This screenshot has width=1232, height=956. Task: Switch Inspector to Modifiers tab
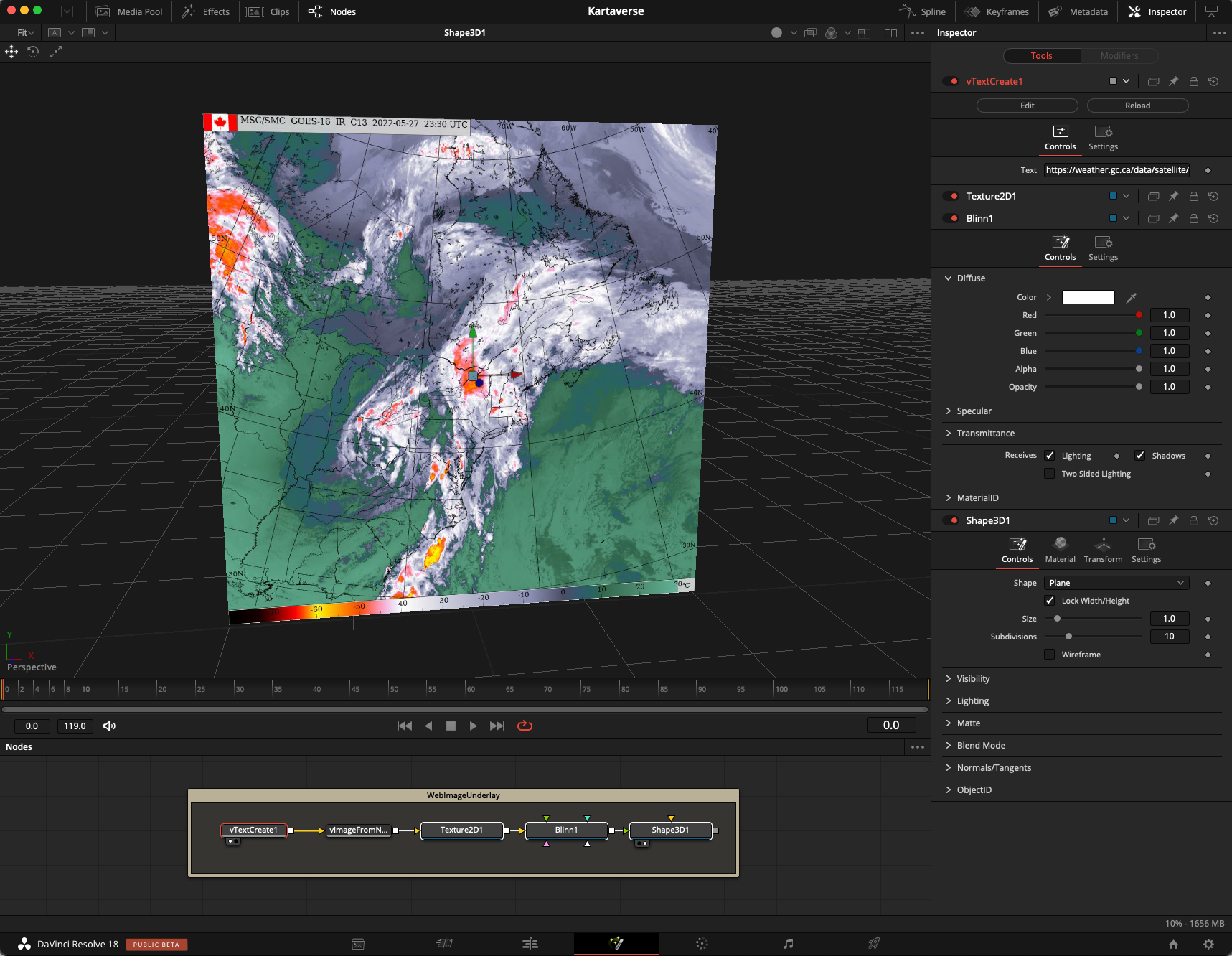pyautogui.click(x=1119, y=56)
